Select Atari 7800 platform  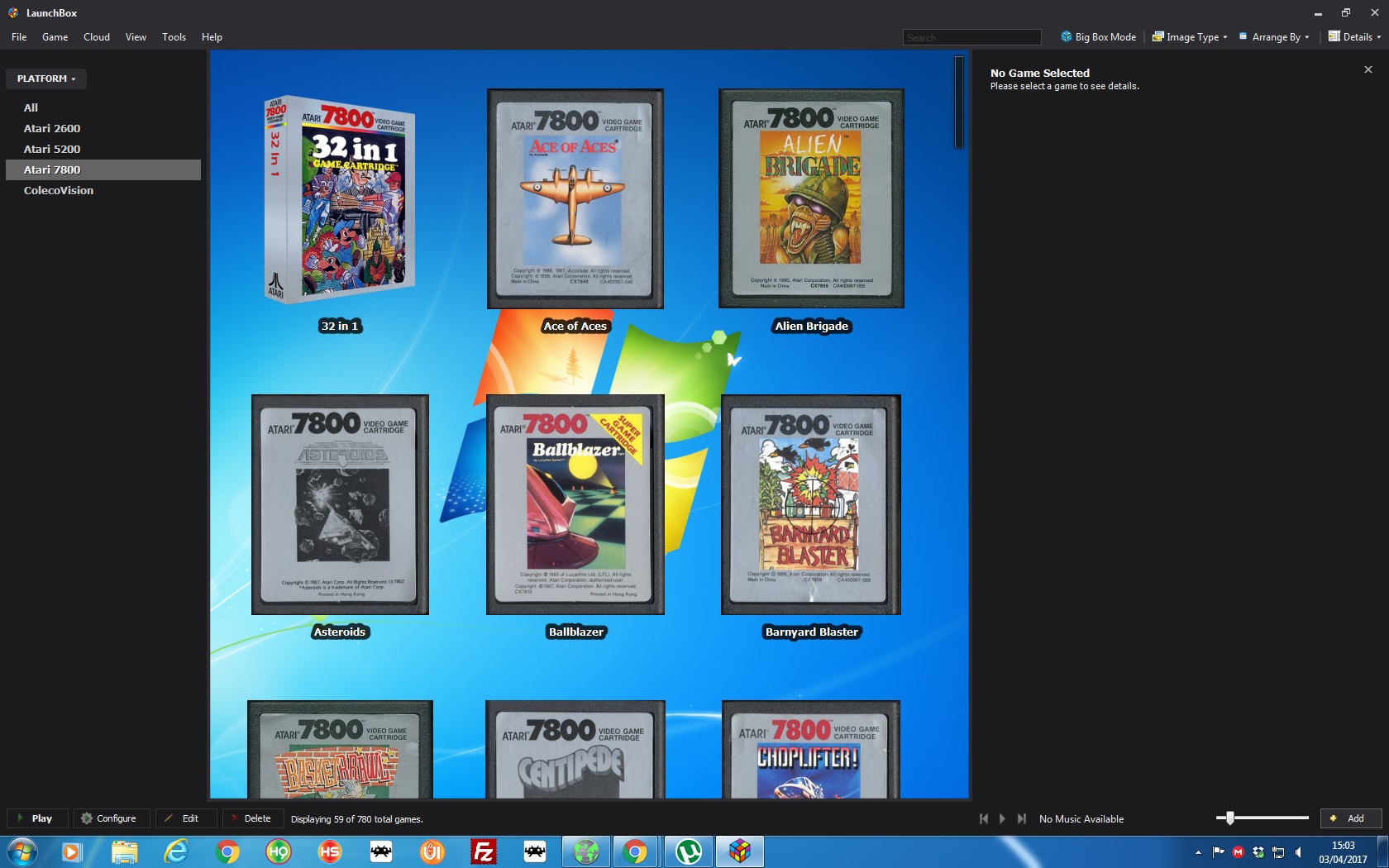click(103, 169)
